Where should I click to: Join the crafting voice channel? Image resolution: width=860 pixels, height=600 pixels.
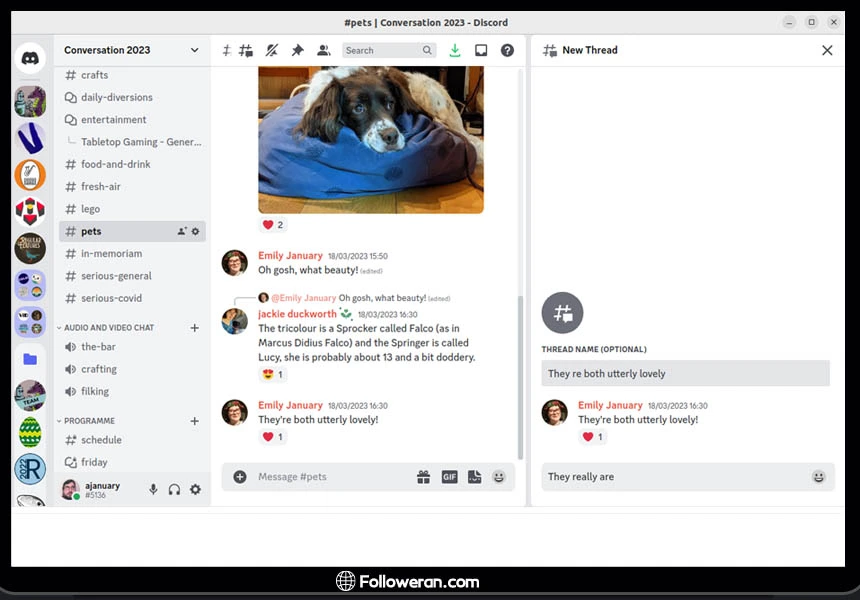99,369
